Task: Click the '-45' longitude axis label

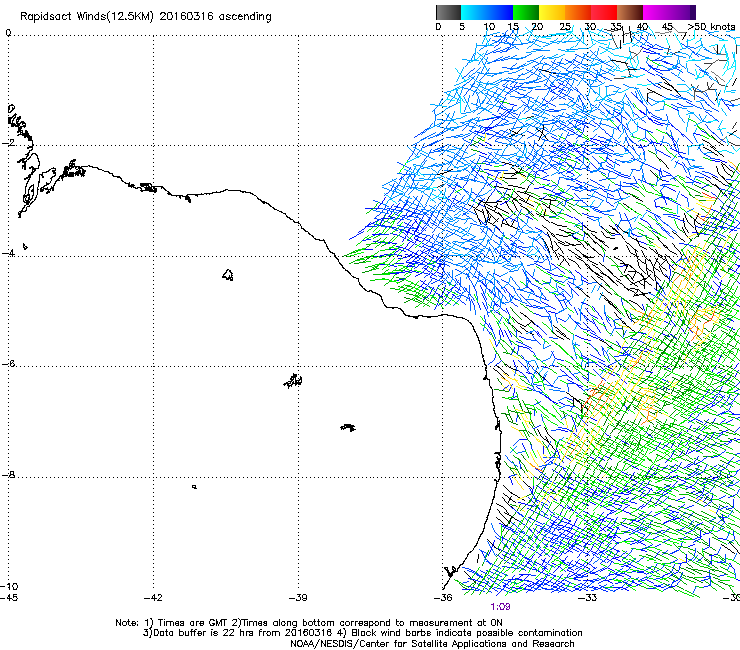Action: pos(8,598)
